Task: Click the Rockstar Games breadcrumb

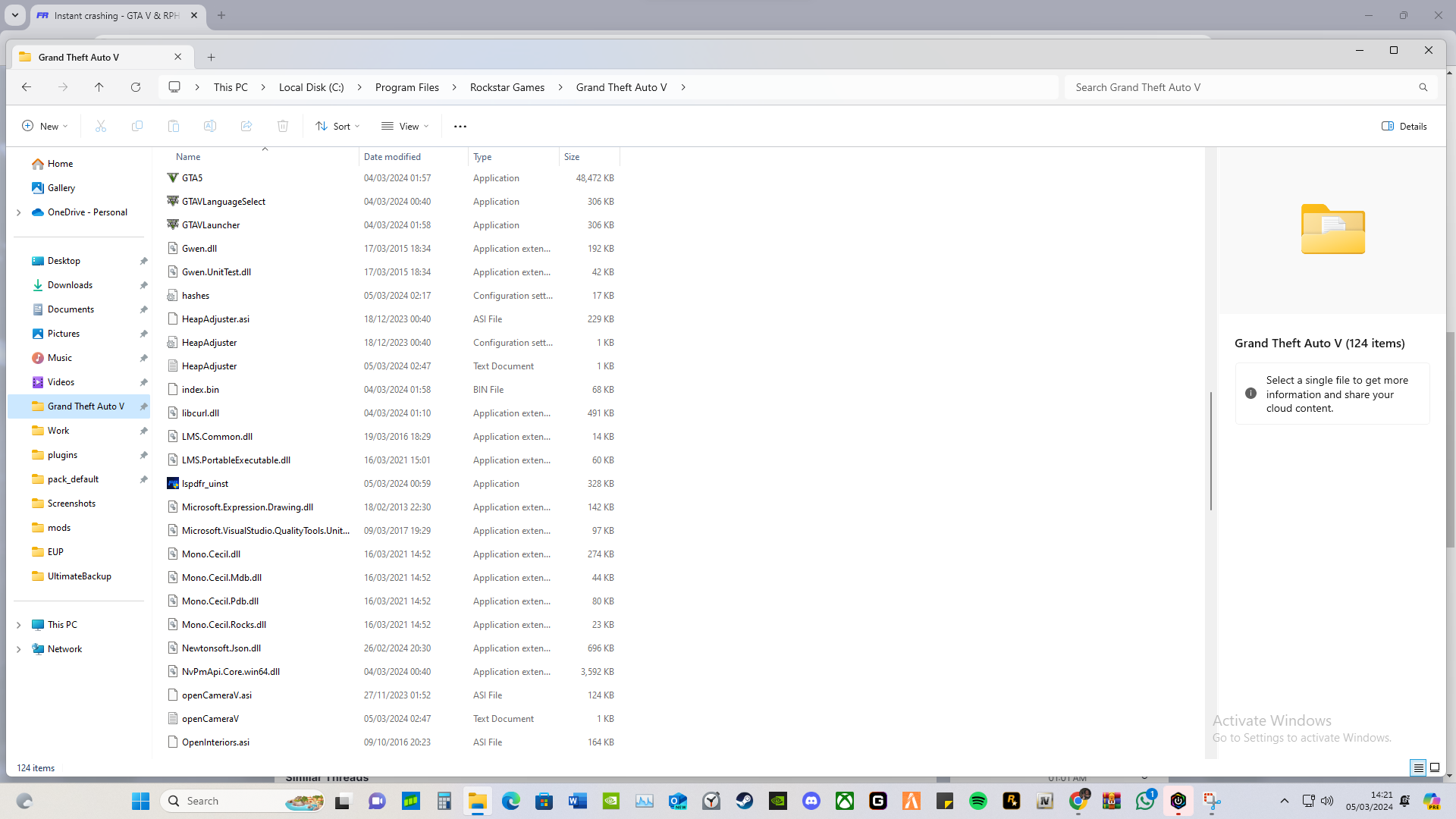Action: [507, 87]
